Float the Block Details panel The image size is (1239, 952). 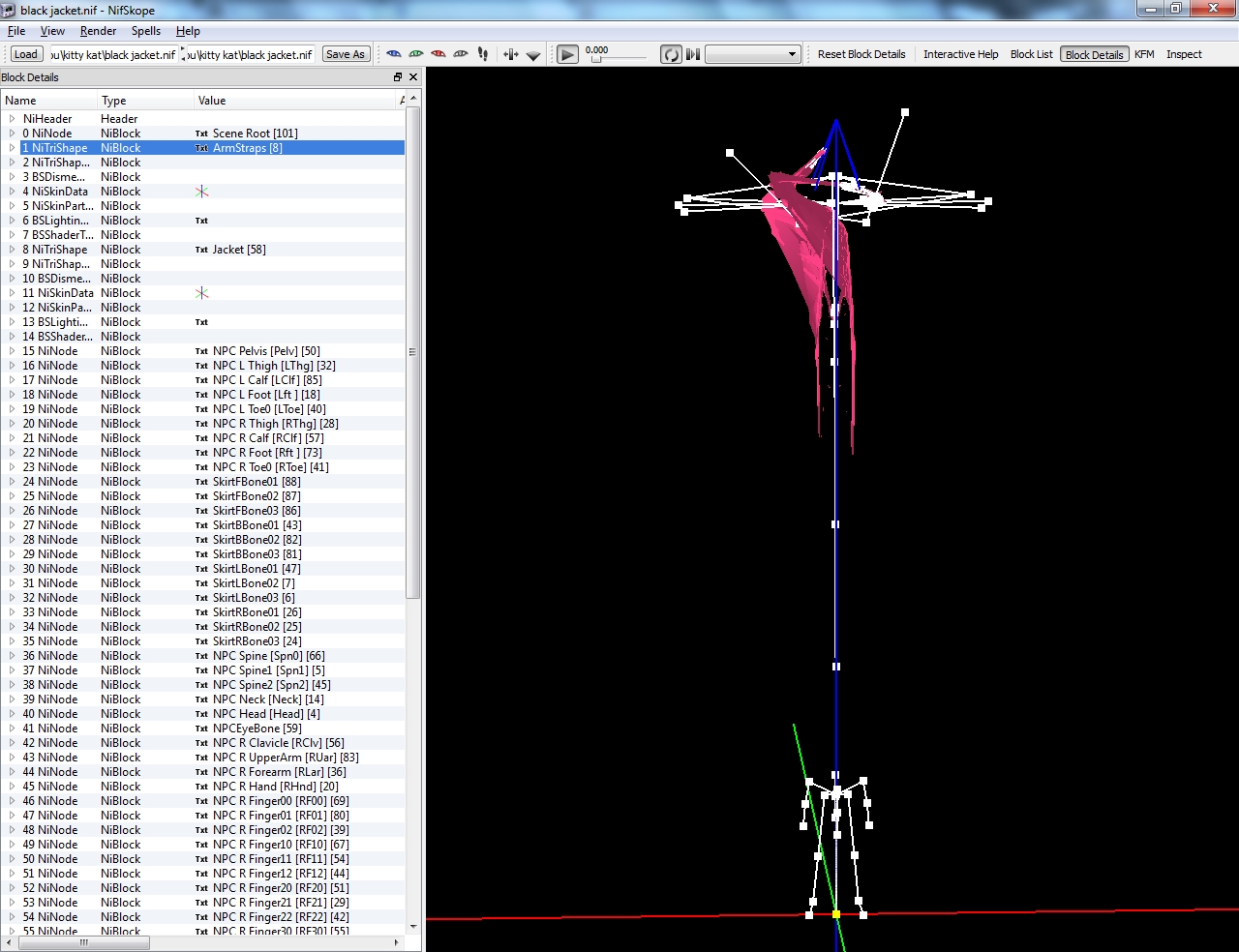tap(397, 77)
